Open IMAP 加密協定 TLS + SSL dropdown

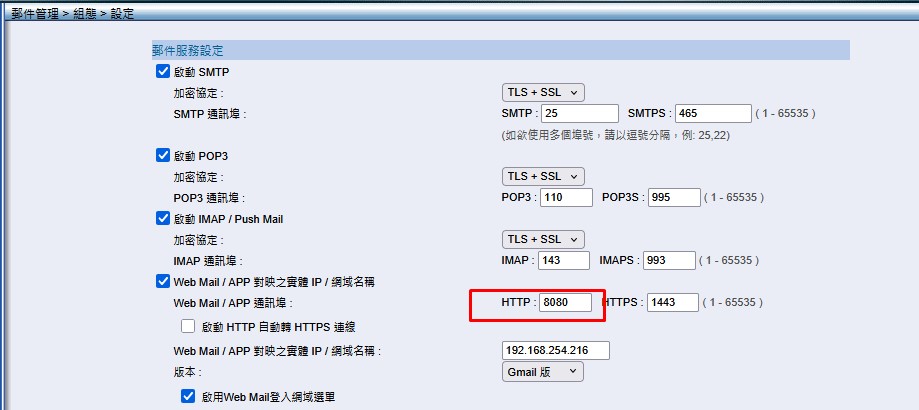(543, 240)
